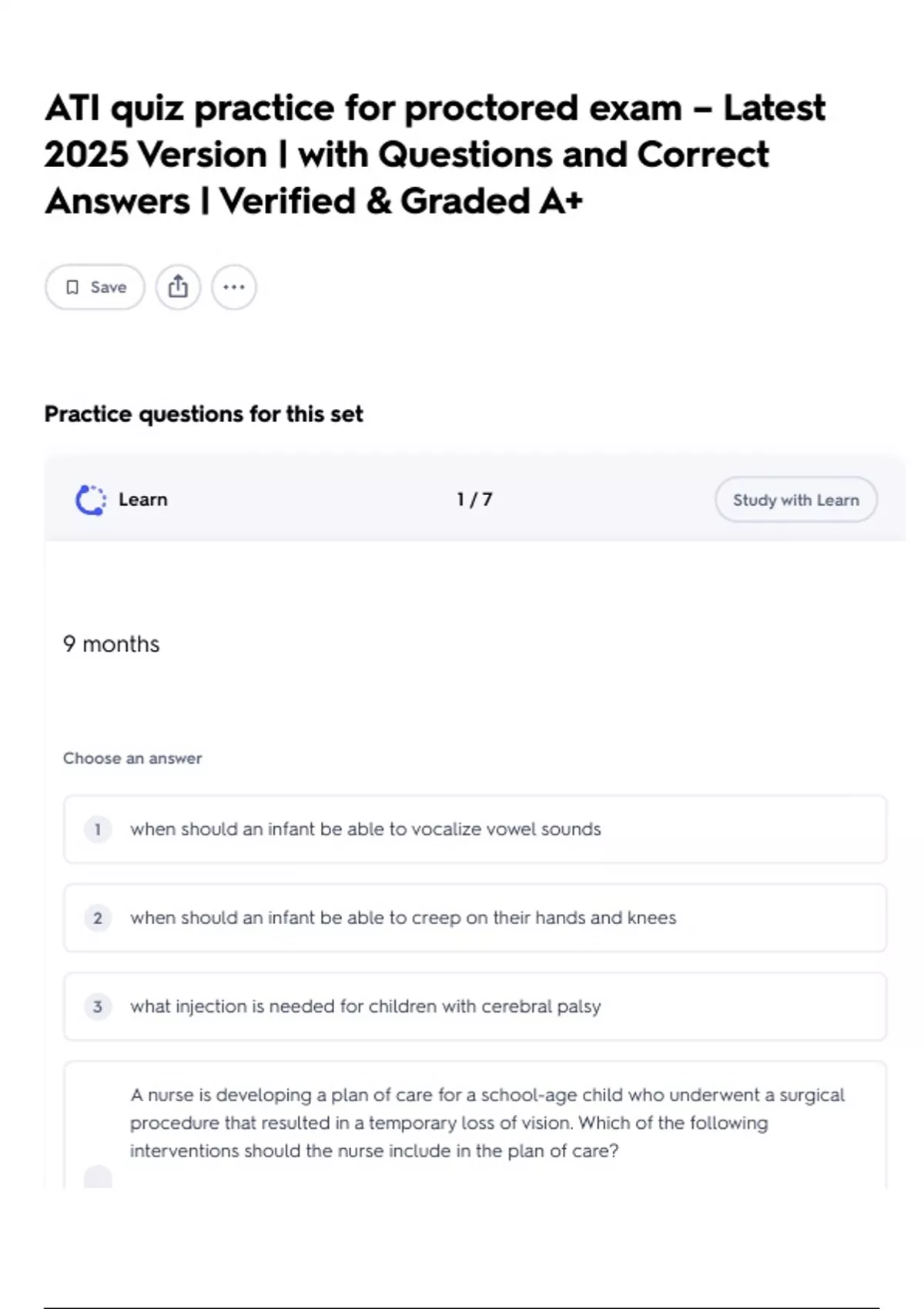Click the number 2 answer badge

click(98, 918)
